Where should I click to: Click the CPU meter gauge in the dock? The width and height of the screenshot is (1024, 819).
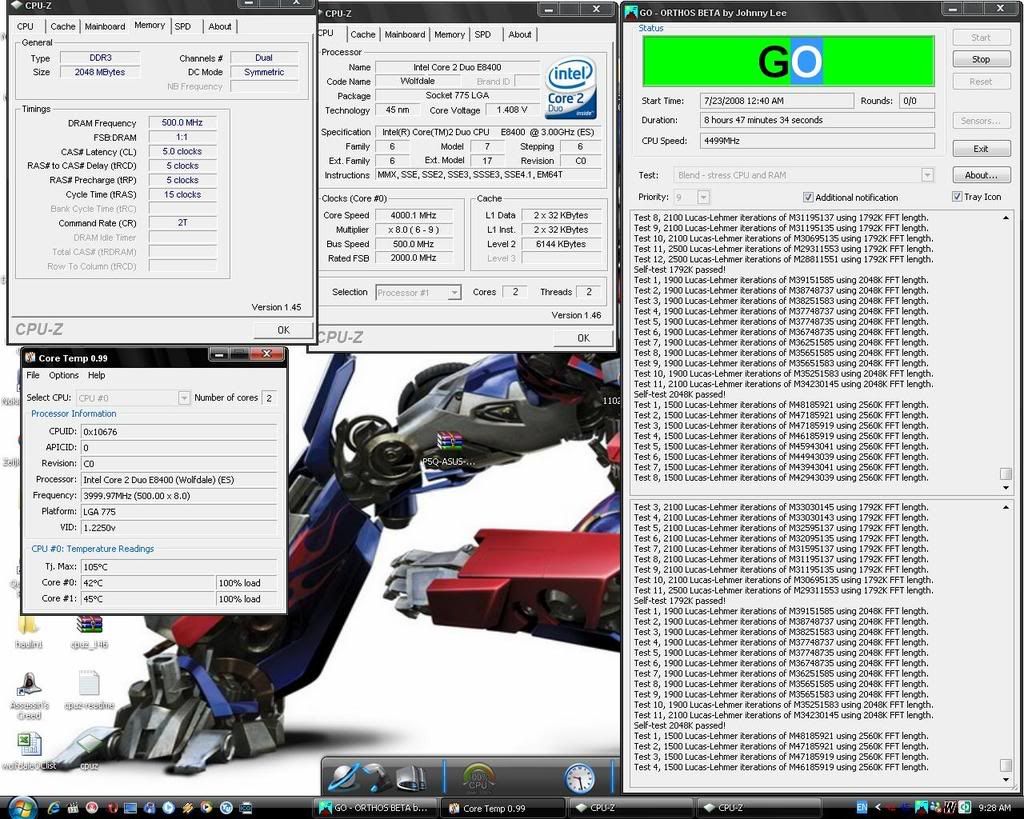click(478, 777)
